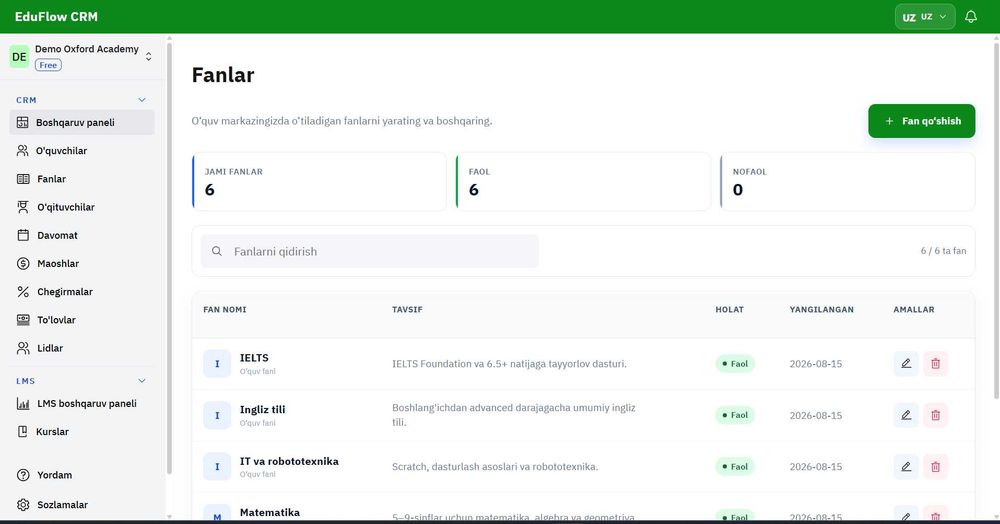Click the Faol badge in IELTS row

point(735,363)
